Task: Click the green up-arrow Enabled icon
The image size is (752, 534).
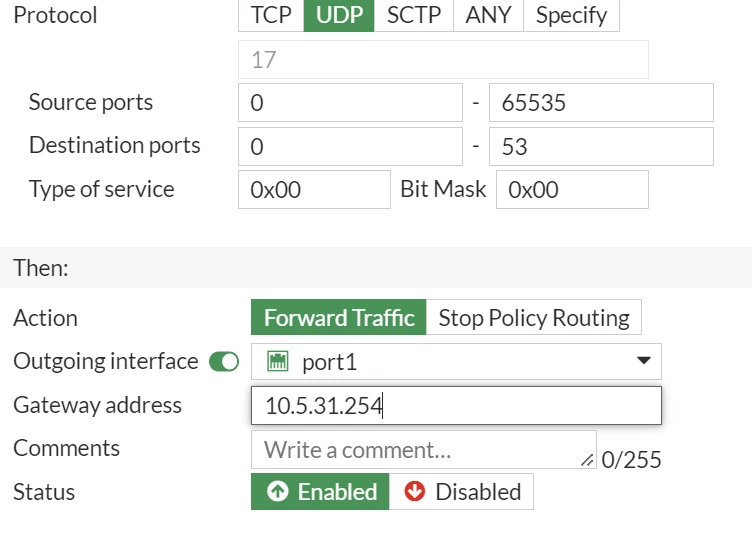Action: pos(278,491)
